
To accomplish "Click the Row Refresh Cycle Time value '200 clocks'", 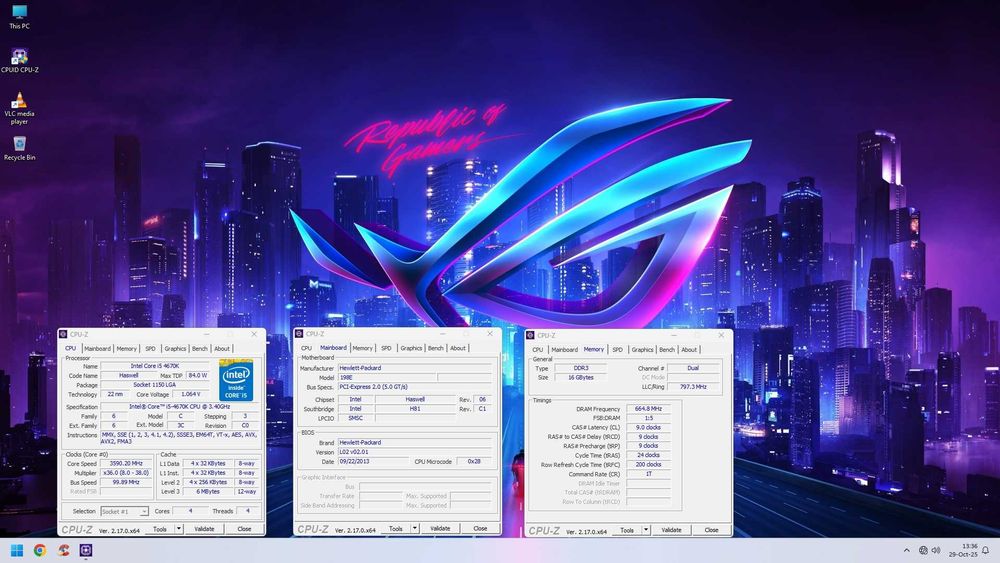I will click(x=649, y=464).
